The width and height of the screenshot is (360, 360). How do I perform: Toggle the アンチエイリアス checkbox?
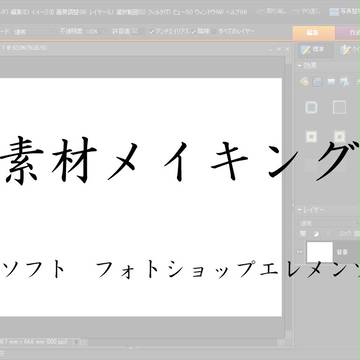point(152,31)
